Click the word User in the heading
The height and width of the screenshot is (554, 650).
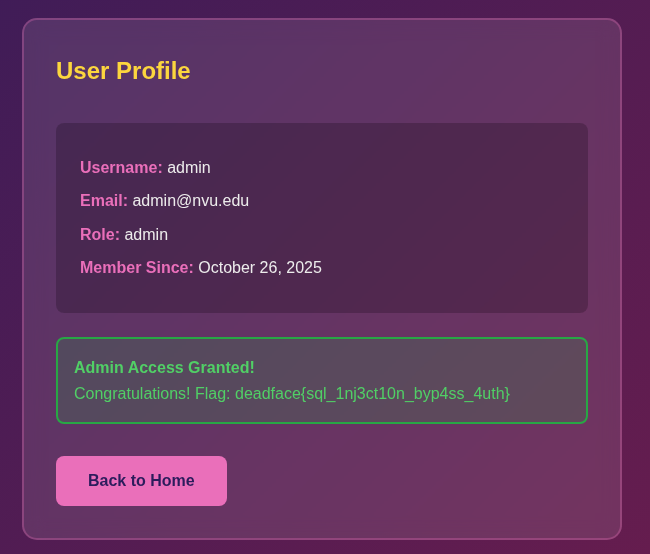82,71
